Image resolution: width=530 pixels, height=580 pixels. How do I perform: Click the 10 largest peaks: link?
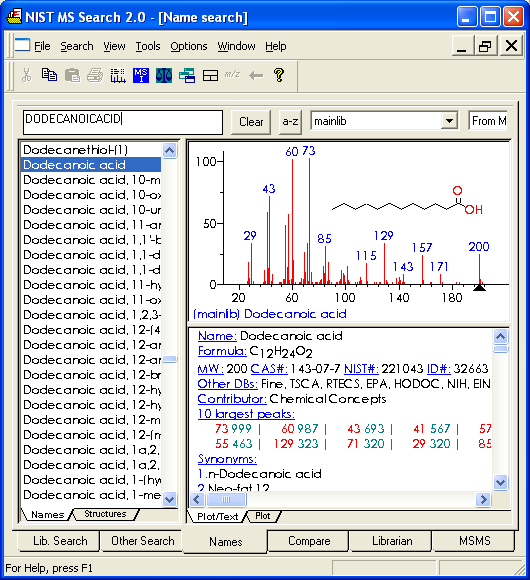(246, 414)
